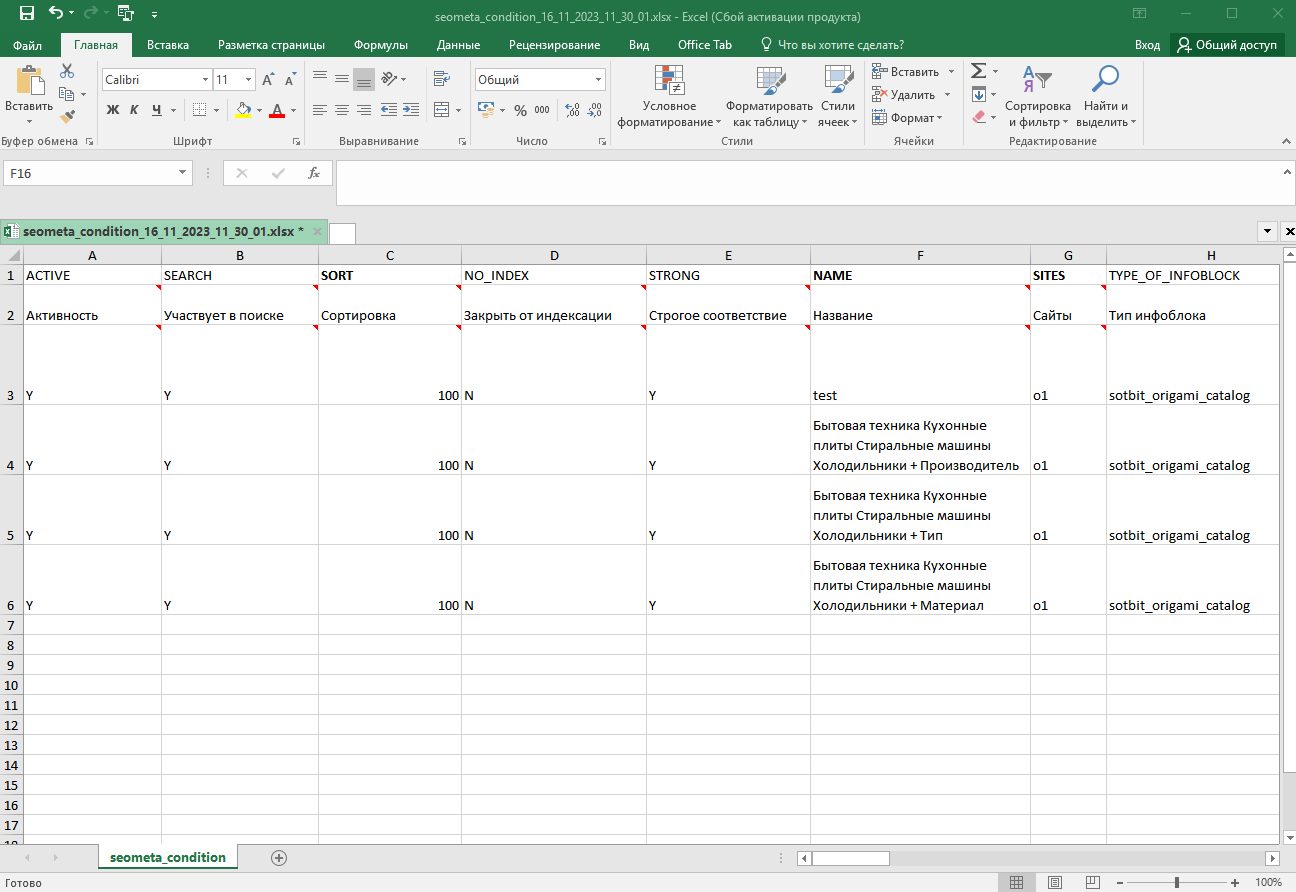Click the Cut scissors icon
The width and height of the screenshot is (1296, 892).
67,72
